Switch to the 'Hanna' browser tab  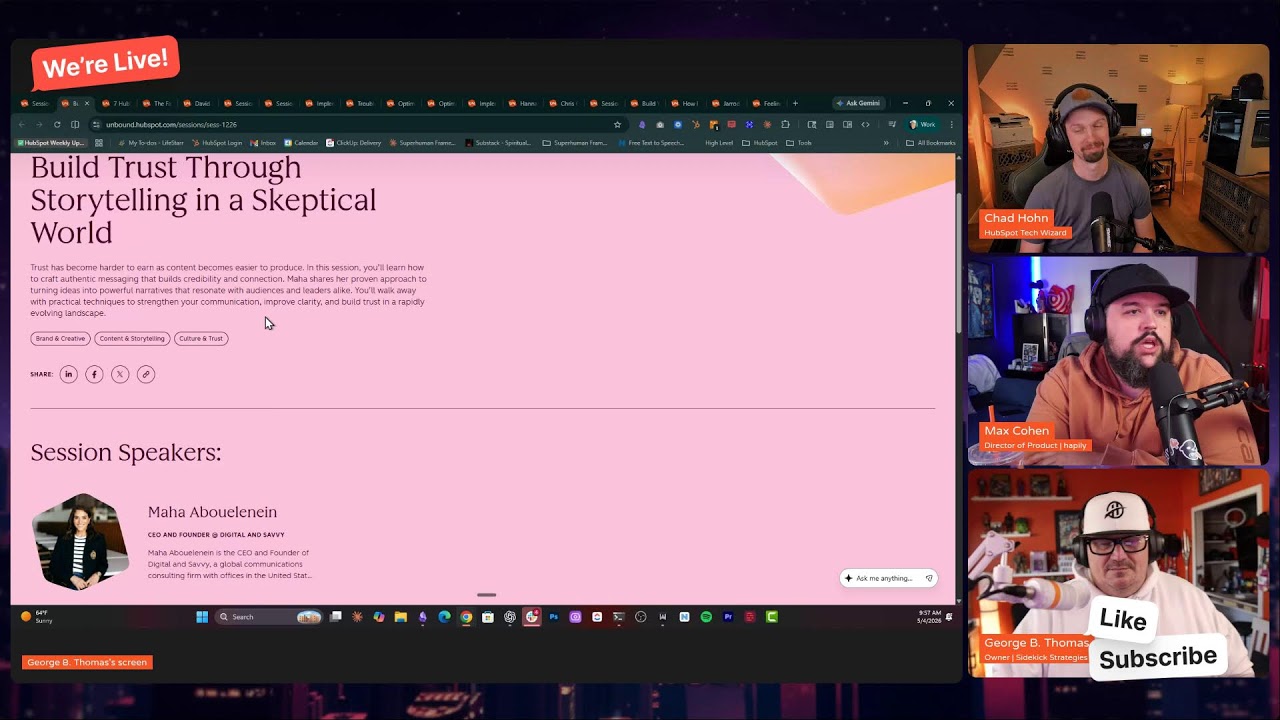[x=523, y=103]
